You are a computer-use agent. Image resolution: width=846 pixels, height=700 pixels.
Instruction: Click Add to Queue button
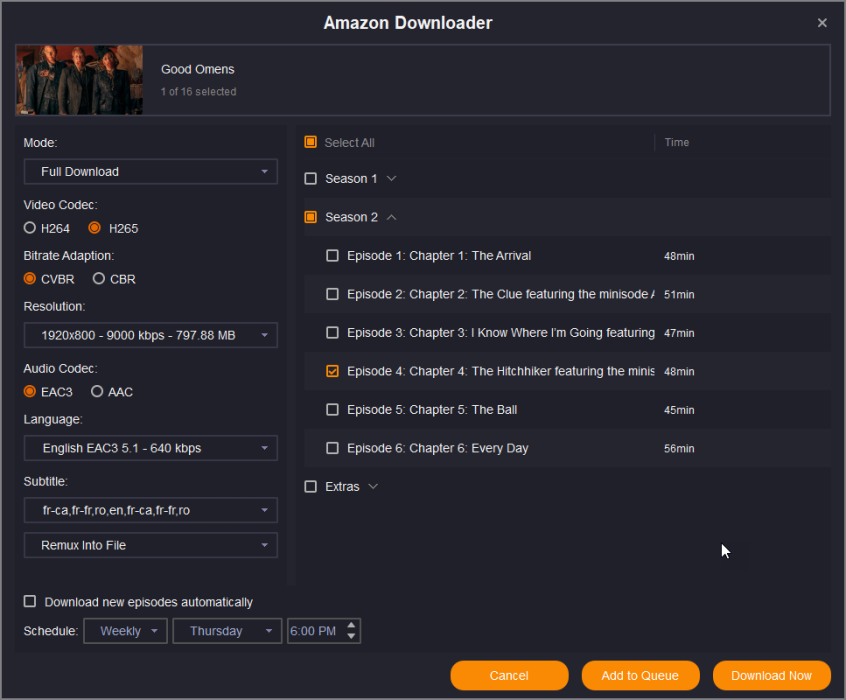pos(640,676)
